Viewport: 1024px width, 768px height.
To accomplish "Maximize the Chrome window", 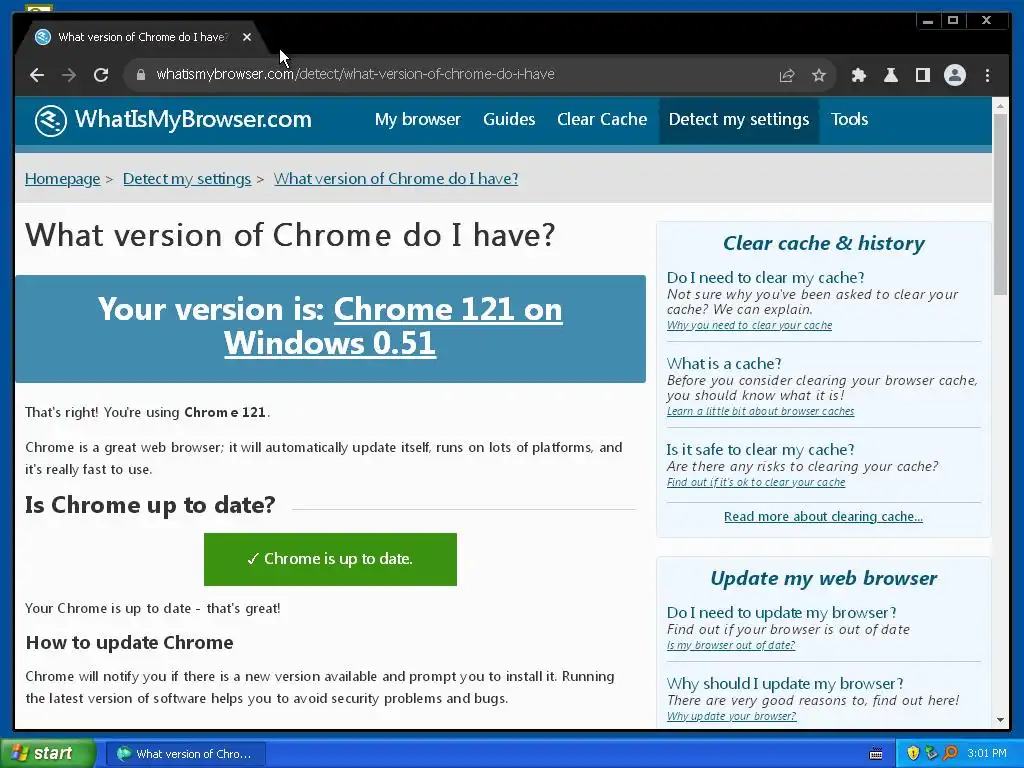I will 953,21.
